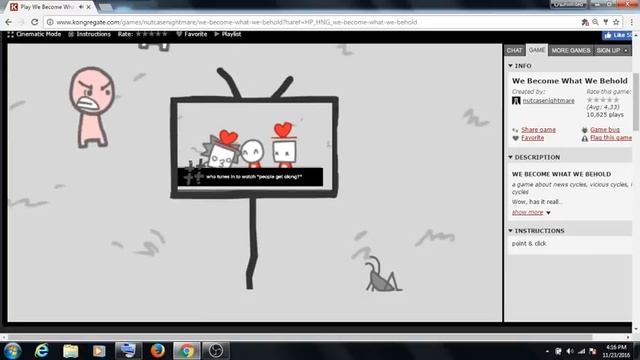This screenshot has width=640, height=360.
Task: Click the Facebook Like button
Action: click(617, 36)
